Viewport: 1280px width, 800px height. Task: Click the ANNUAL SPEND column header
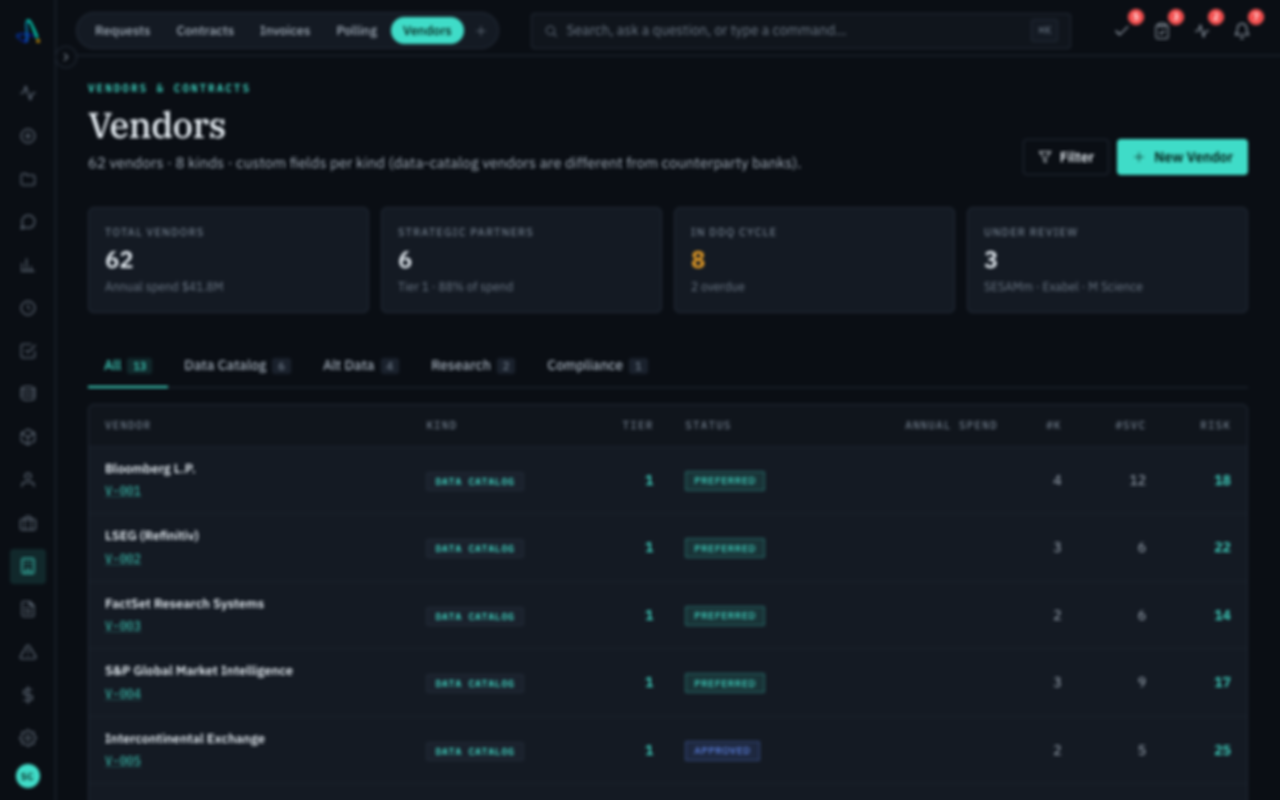pyautogui.click(x=951, y=425)
